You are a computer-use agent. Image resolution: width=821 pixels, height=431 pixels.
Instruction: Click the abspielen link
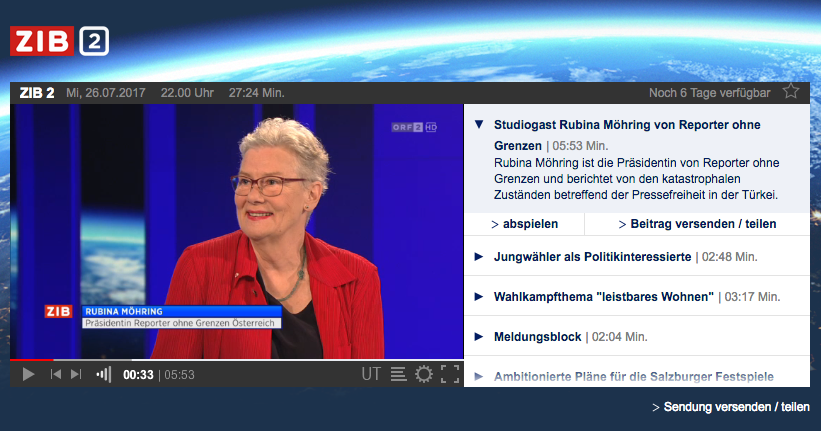coord(525,224)
